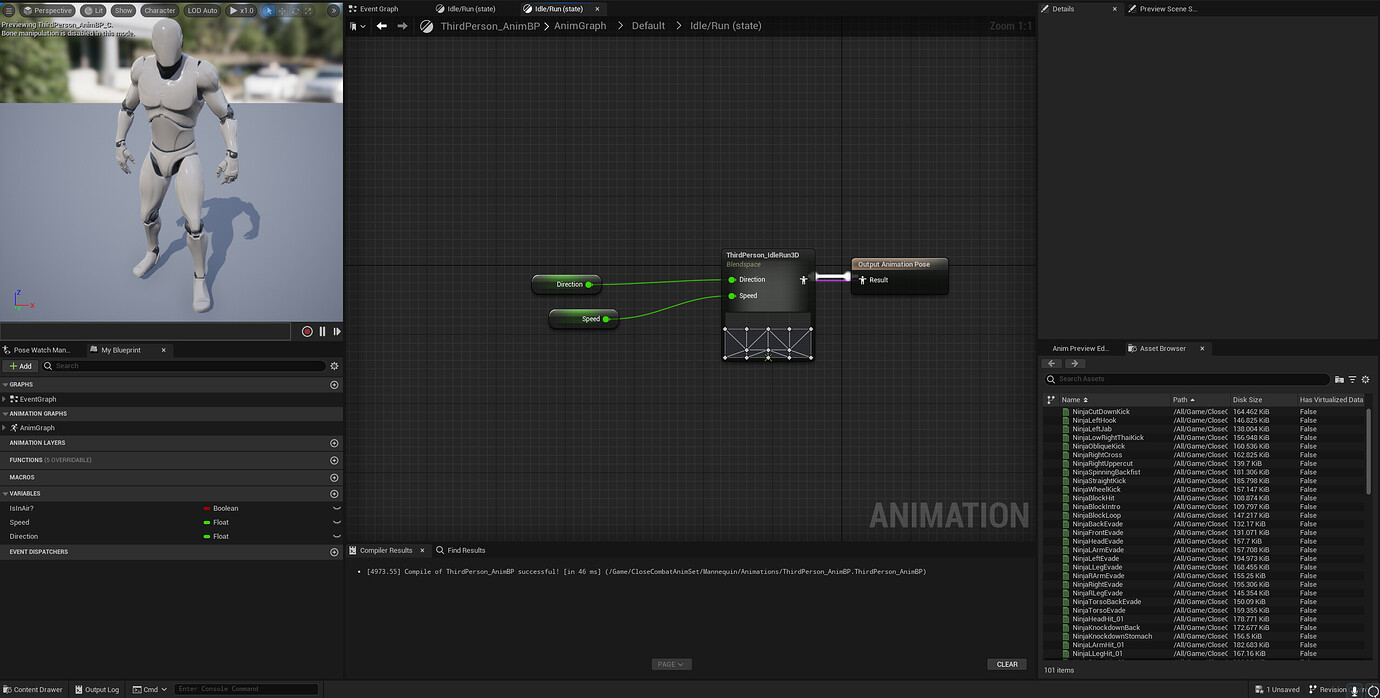Switch to the Anim Preview Editor tab

(1080, 349)
